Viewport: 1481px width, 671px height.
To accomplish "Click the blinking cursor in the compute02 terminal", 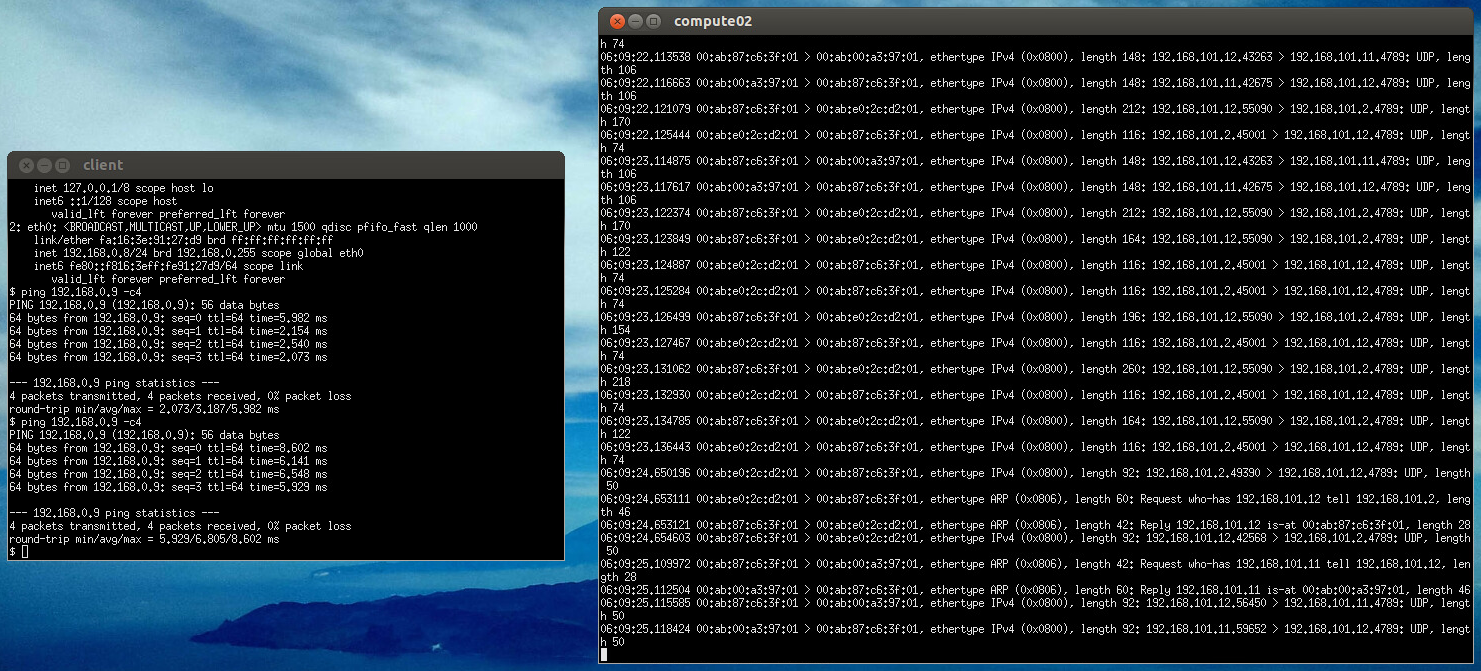I will [x=604, y=652].
